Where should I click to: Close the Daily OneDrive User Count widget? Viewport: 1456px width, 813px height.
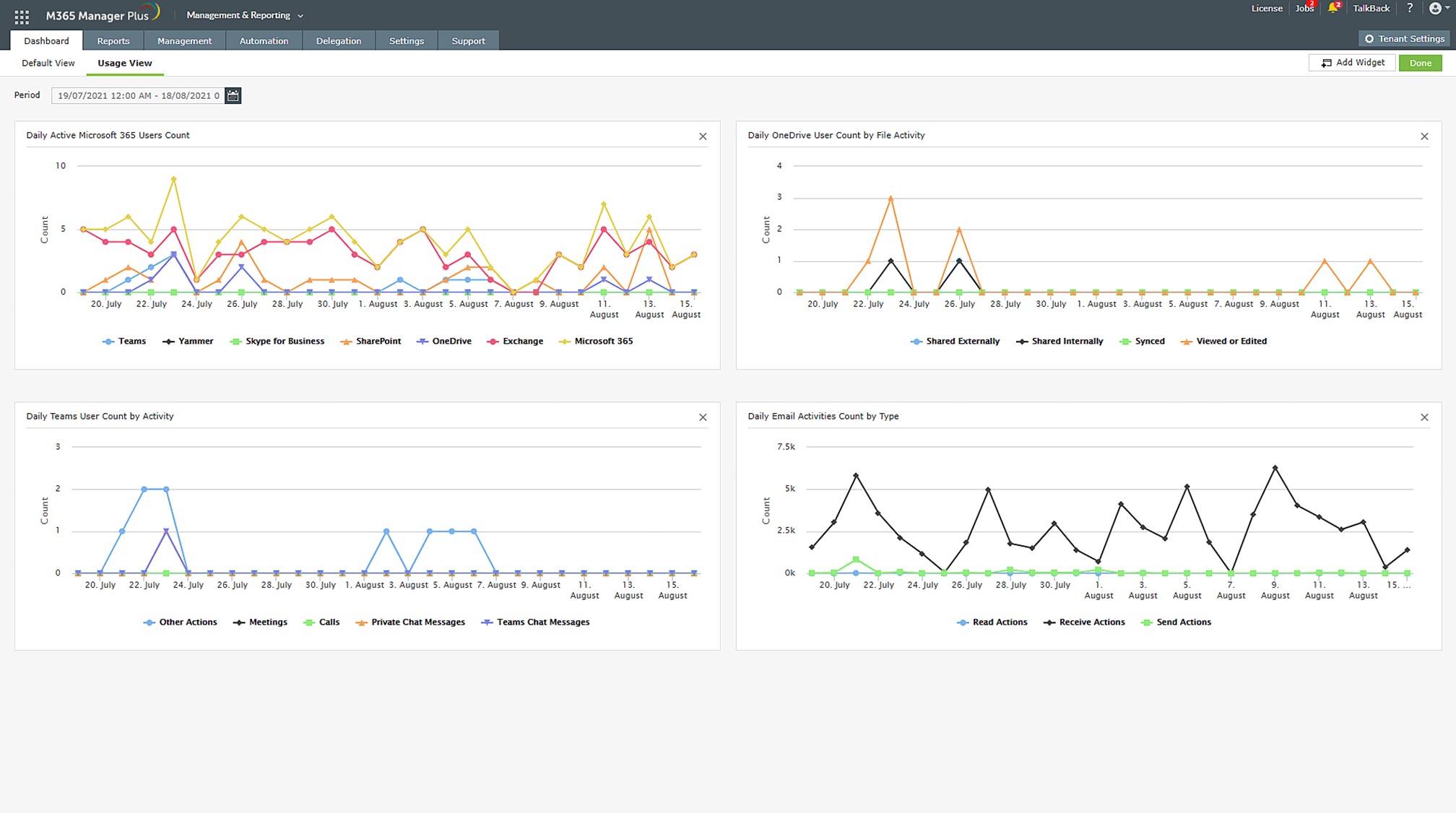[x=1424, y=136]
